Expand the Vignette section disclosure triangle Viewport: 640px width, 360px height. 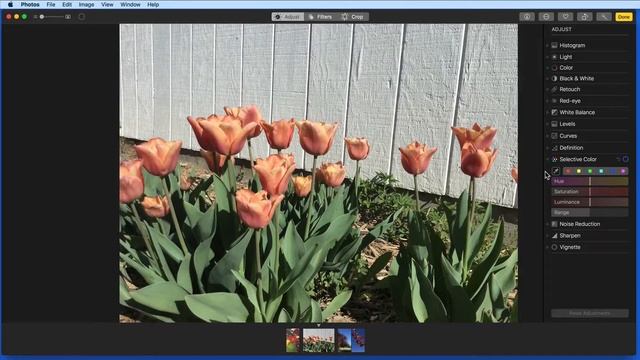point(547,247)
